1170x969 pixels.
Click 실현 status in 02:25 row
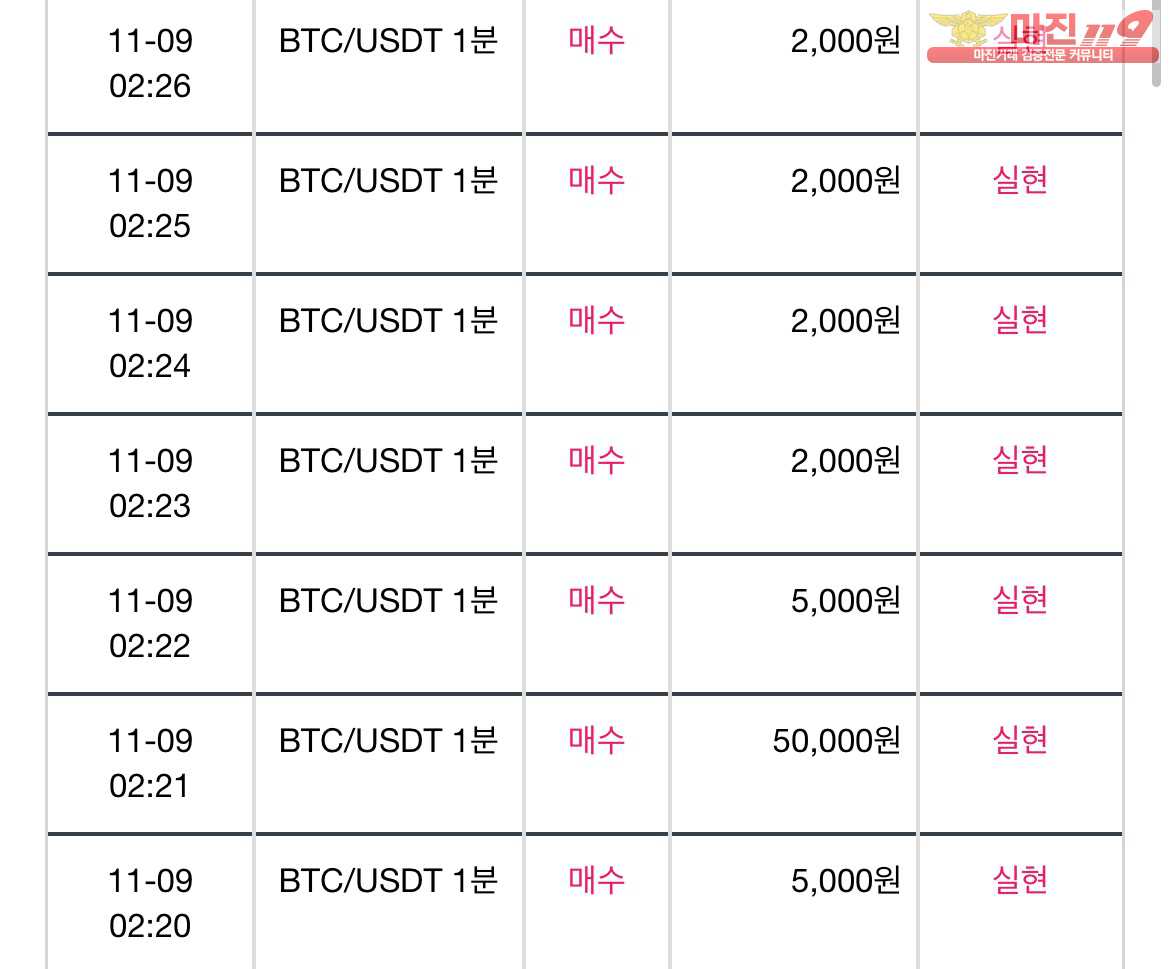[1020, 180]
